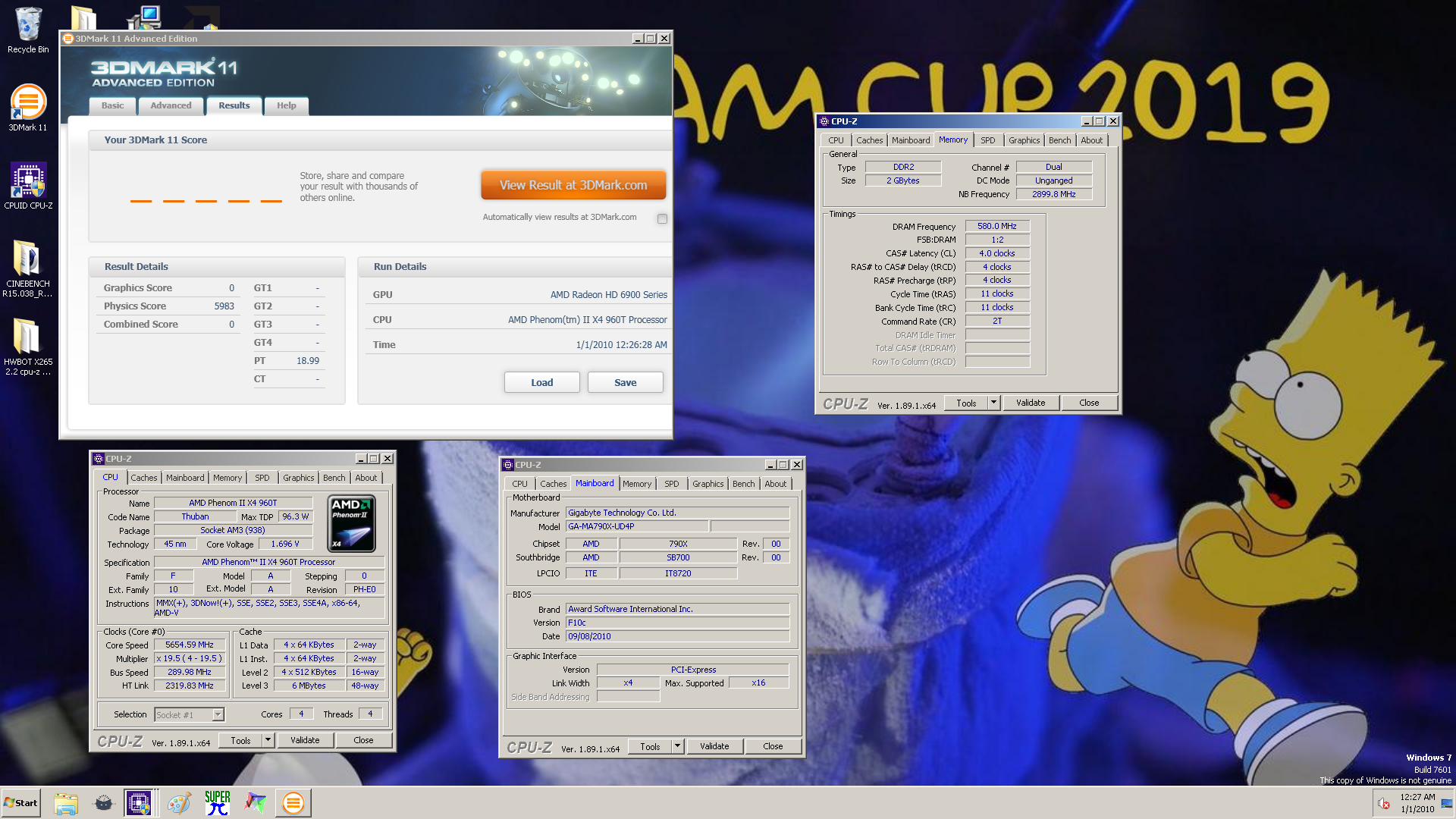Image resolution: width=1456 pixels, height=819 pixels.
Task: Click Validate in Memory CPU-Z window
Action: pos(1031,403)
